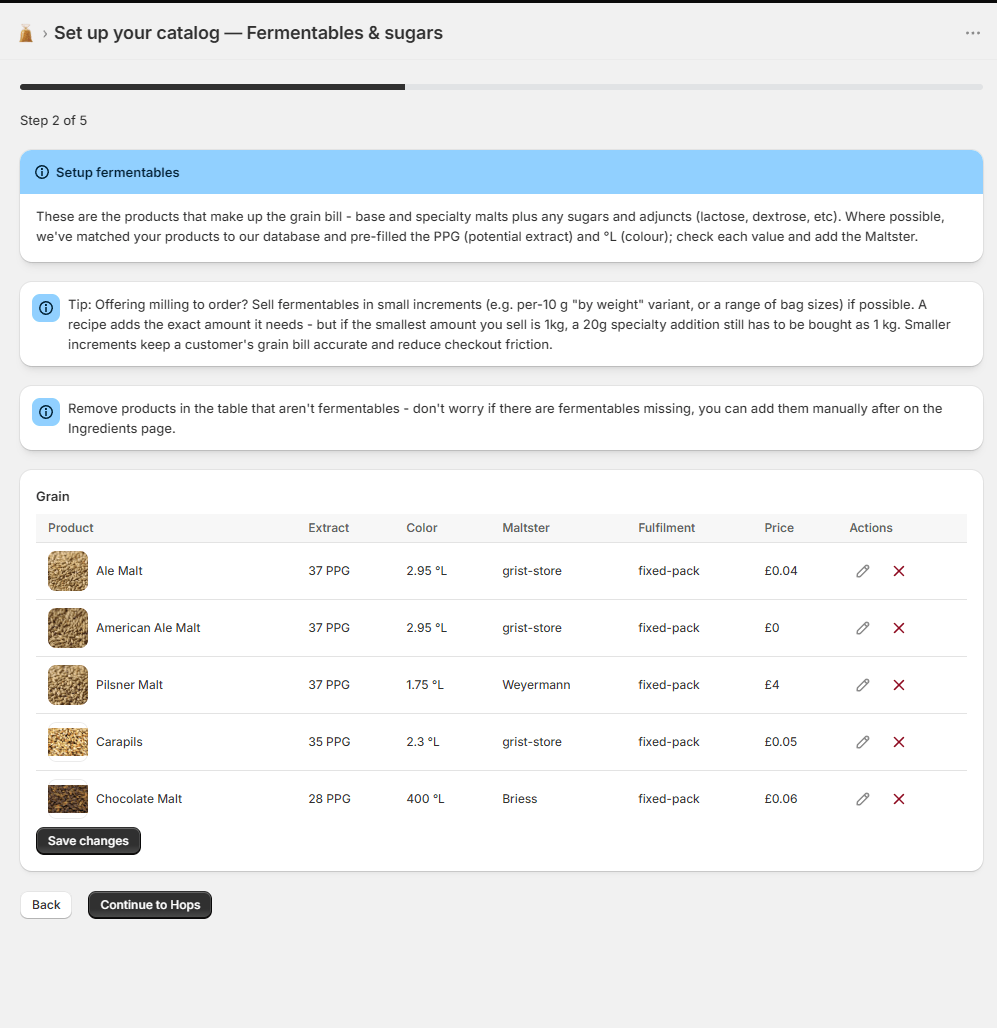Click the Extract column header
The height and width of the screenshot is (1028, 997).
click(x=328, y=528)
